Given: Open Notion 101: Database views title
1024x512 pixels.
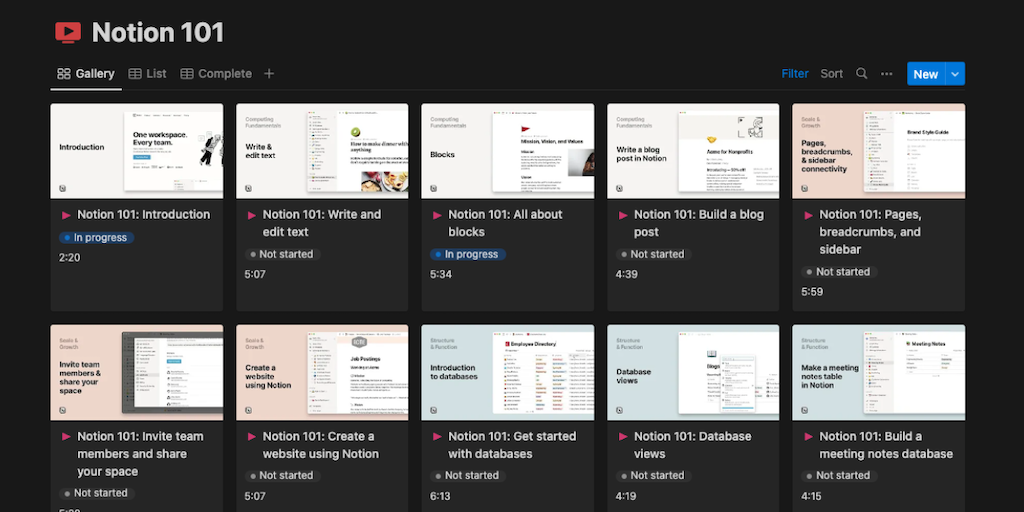Looking at the screenshot, I should [692, 445].
